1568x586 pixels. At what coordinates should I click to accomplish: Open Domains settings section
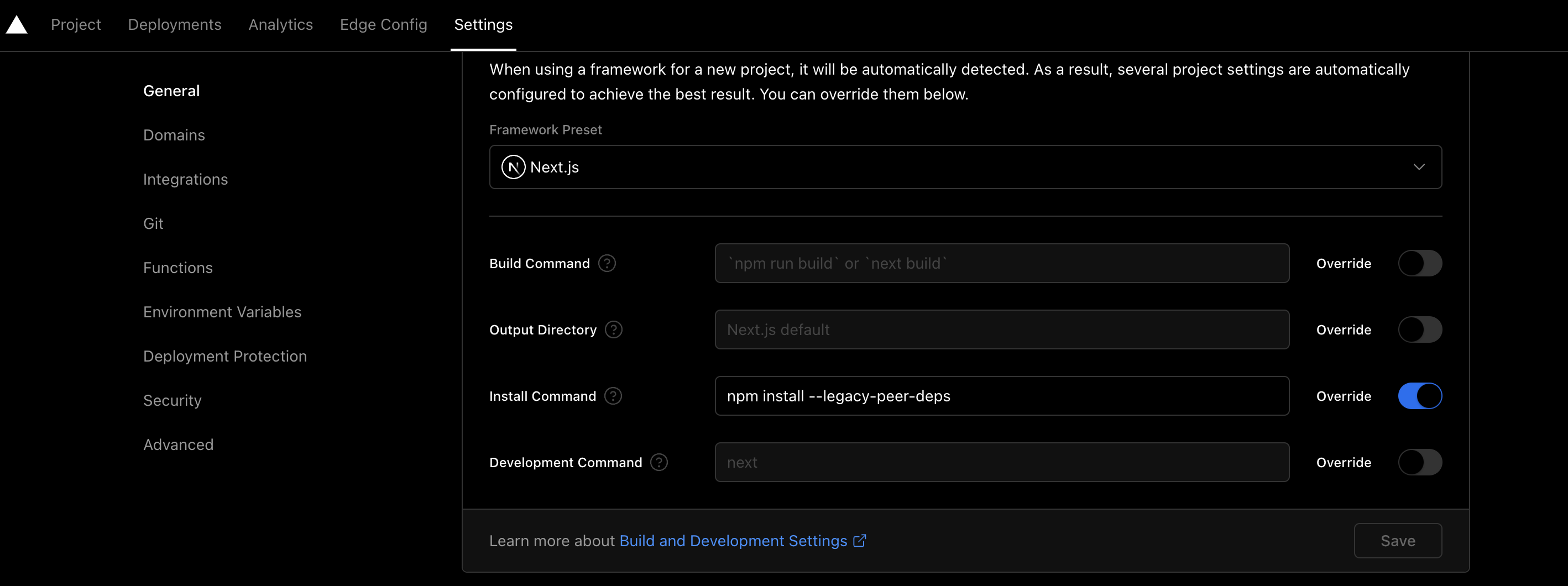pos(174,135)
